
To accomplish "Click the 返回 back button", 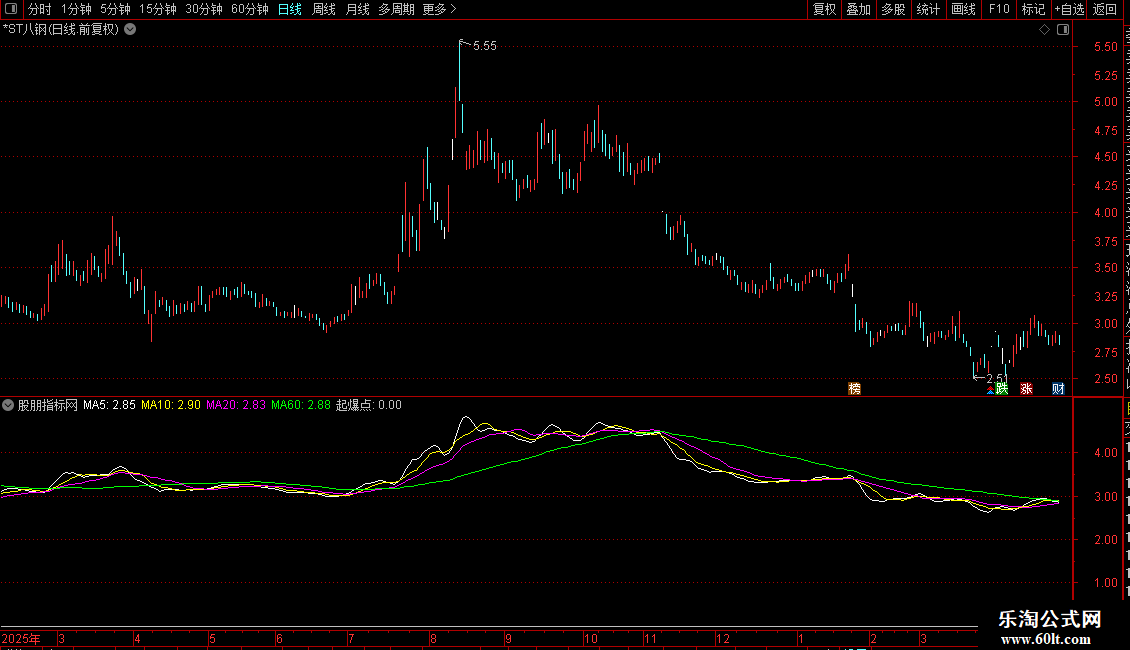I will point(1105,9).
